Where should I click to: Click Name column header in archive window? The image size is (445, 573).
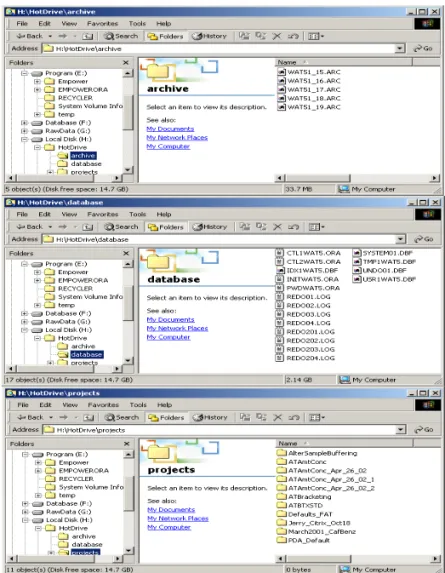(x=343, y=62)
